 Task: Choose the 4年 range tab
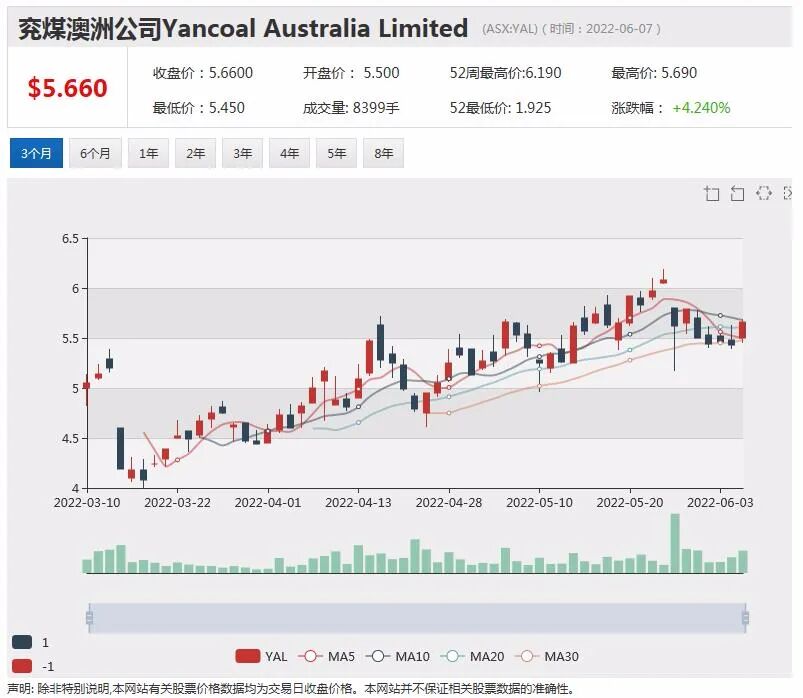(x=289, y=153)
